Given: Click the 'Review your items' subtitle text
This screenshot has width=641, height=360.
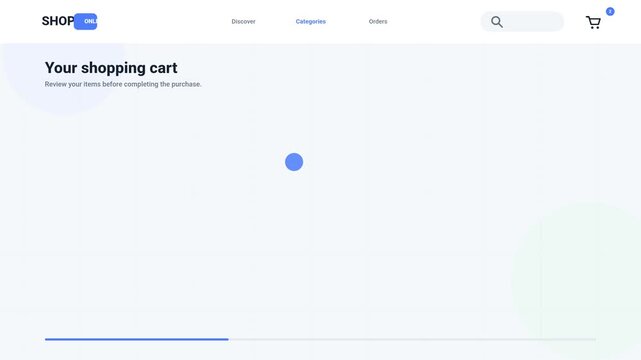Looking at the screenshot, I should tap(123, 84).
